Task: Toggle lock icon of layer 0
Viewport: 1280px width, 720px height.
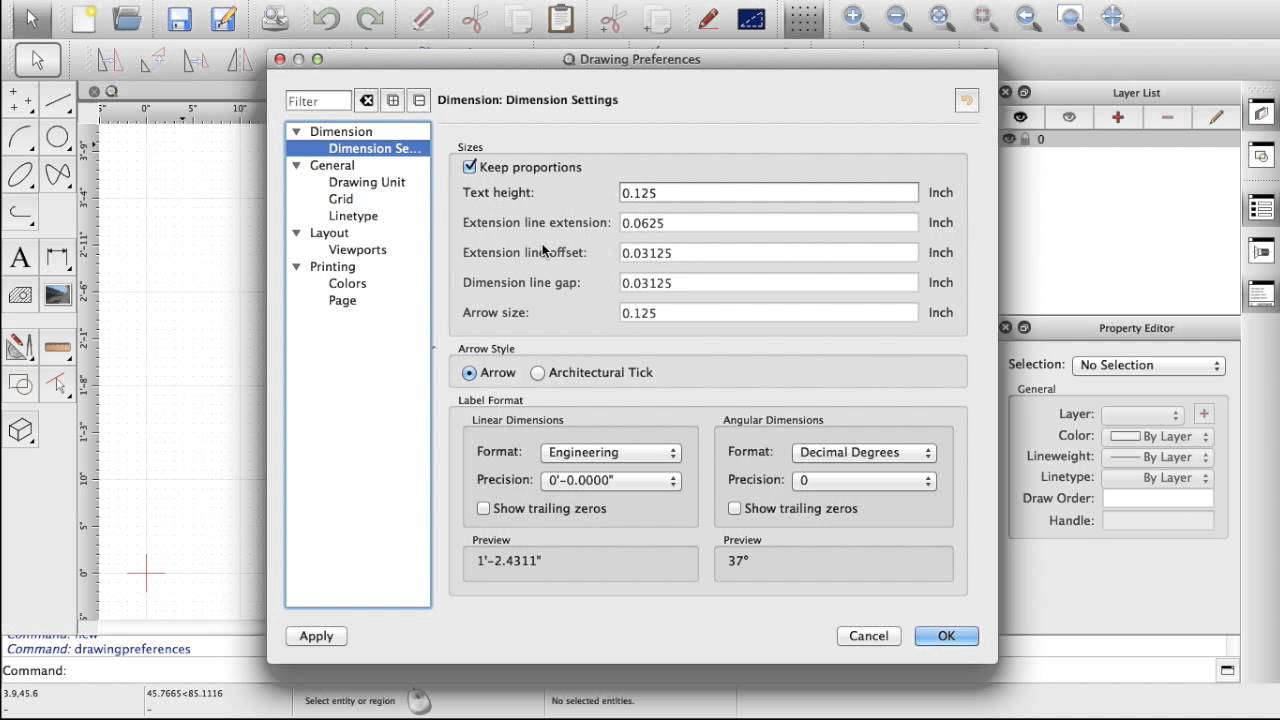Action: [x=1025, y=139]
